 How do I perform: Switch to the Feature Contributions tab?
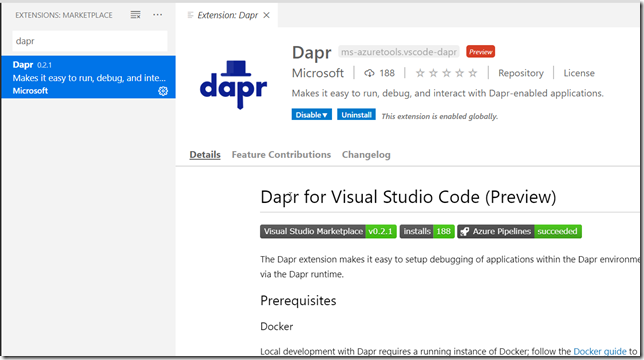281,155
